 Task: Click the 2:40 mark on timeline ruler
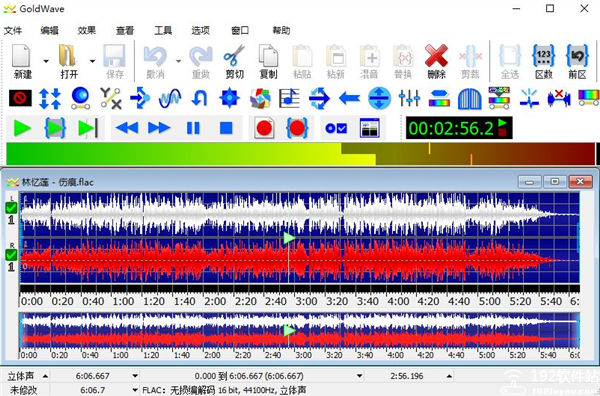coord(276,301)
